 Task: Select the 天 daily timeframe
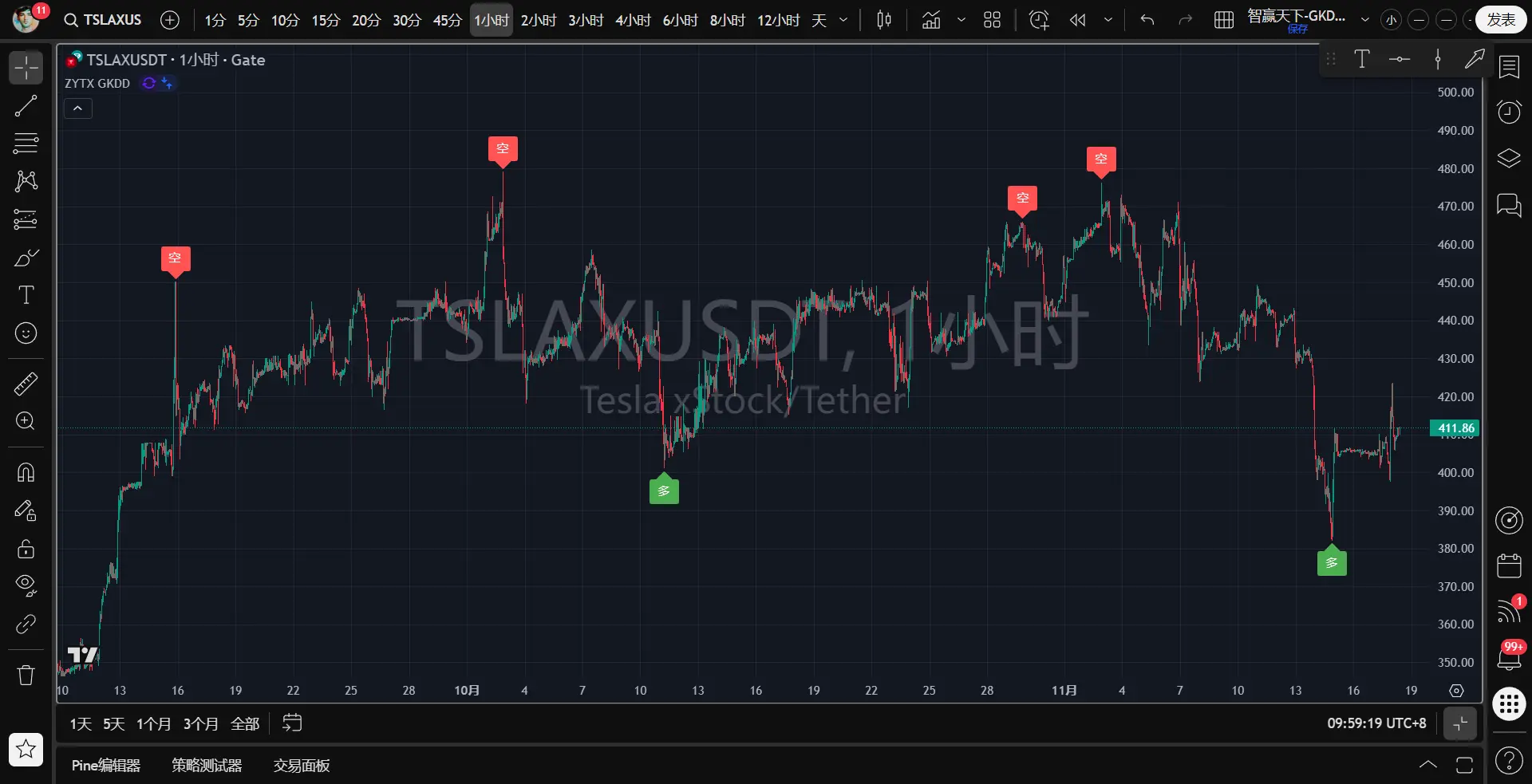coord(819,20)
